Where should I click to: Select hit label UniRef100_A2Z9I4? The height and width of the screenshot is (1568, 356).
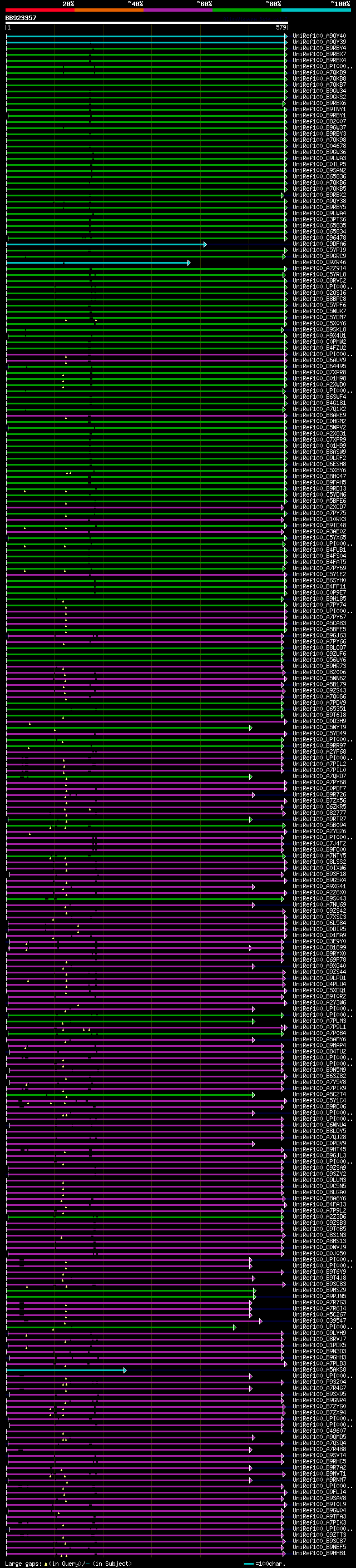(x=319, y=269)
